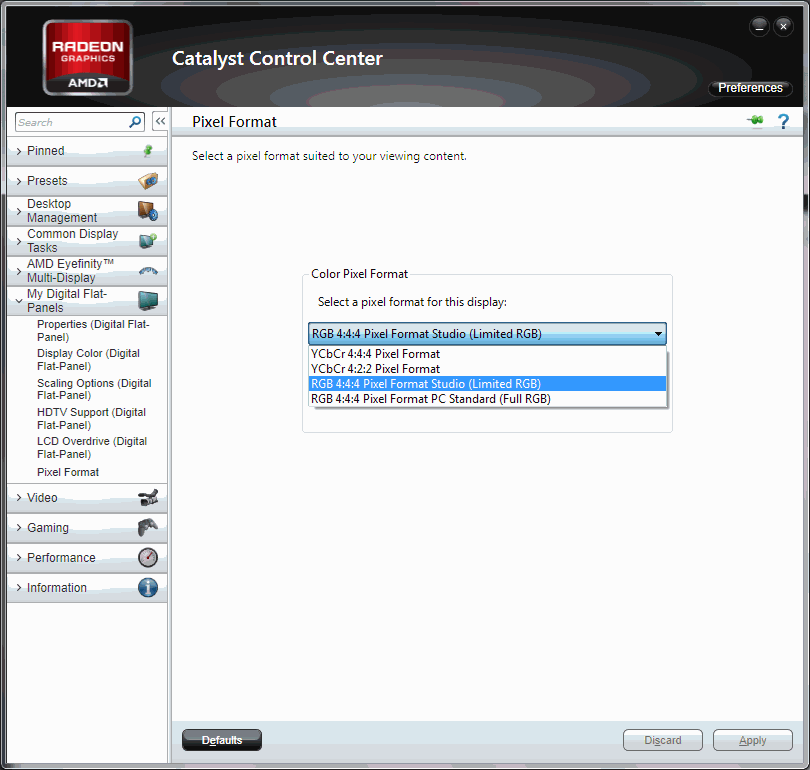The height and width of the screenshot is (770, 810).
Task: Click the Performance gauge icon
Action: (148, 558)
